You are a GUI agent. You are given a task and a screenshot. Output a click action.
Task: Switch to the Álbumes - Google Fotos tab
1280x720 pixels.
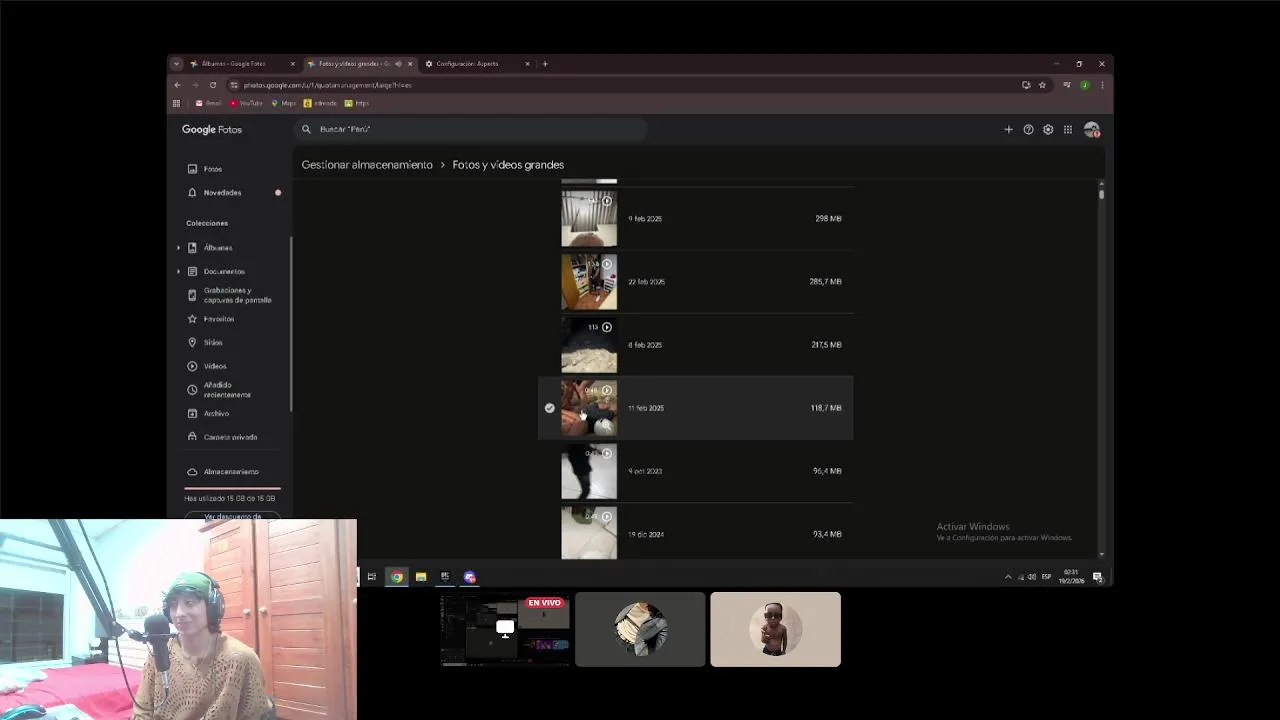[x=242, y=64]
